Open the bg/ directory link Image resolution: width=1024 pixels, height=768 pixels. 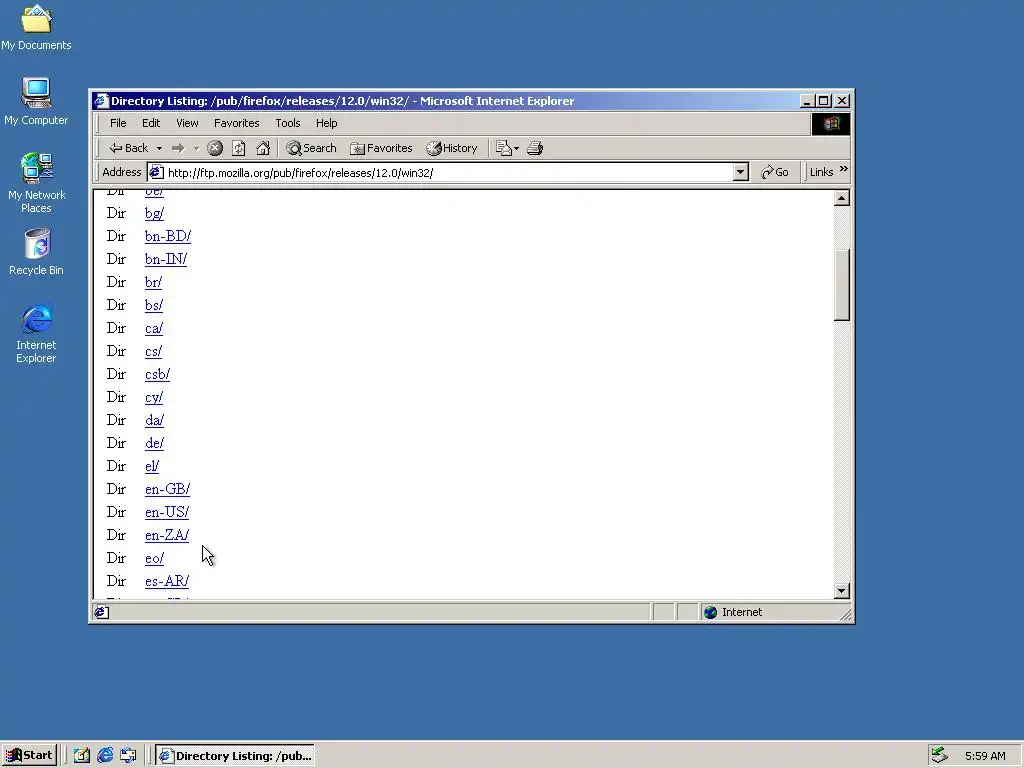pos(154,213)
